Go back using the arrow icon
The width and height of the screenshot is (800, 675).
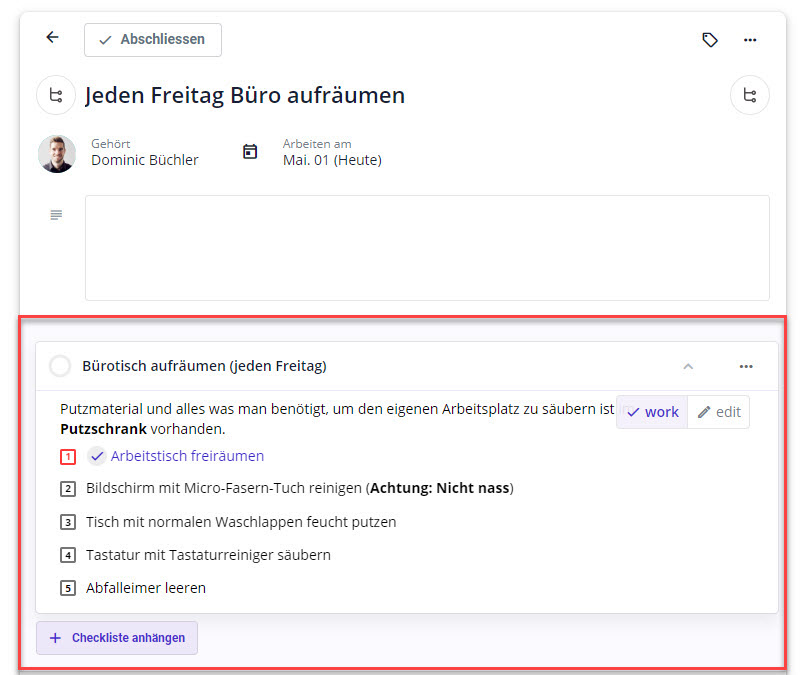click(51, 37)
